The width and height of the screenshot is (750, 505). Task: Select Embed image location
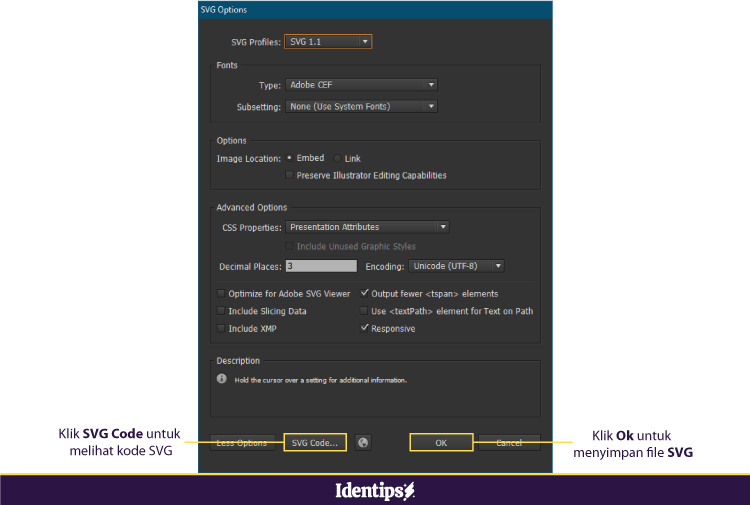pyautogui.click(x=289, y=158)
